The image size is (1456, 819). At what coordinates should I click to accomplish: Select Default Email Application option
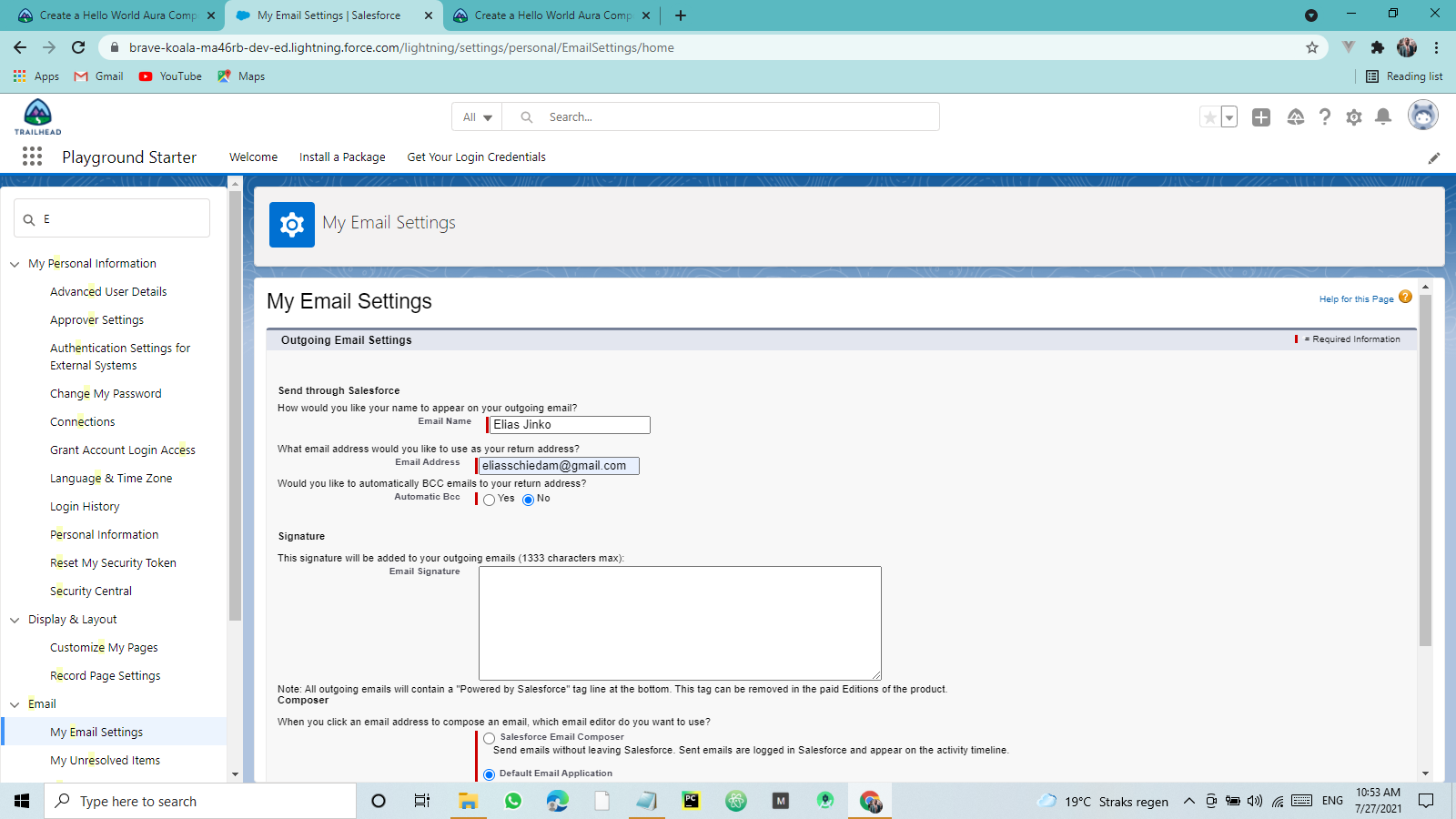tap(490, 774)
